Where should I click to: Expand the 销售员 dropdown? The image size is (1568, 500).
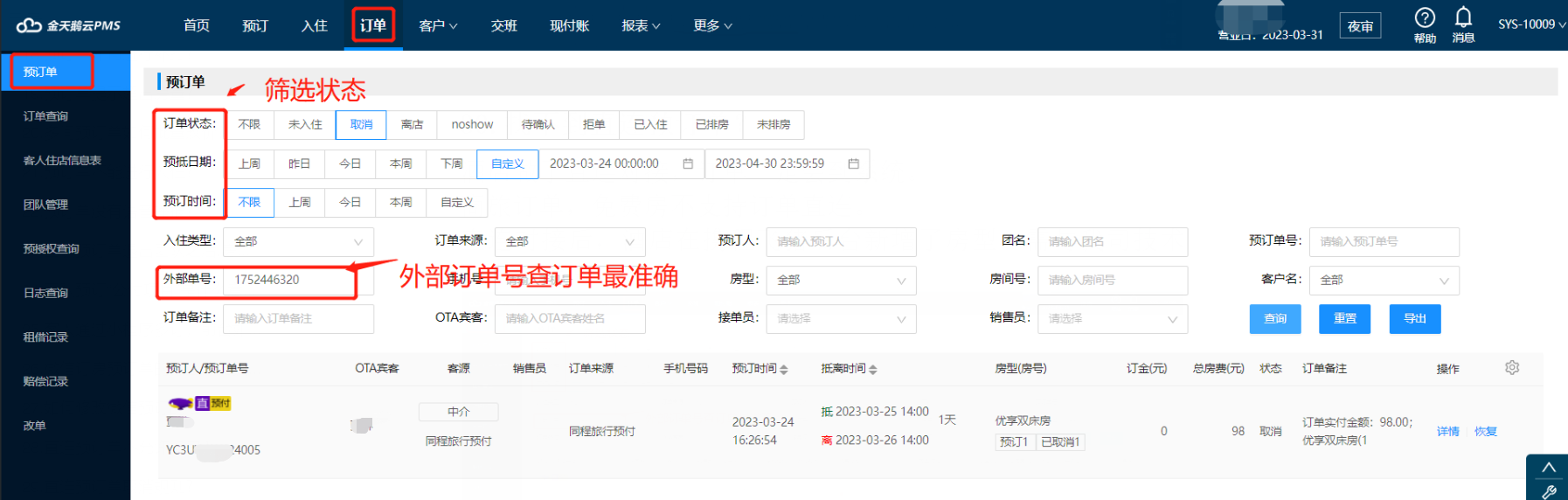tap(1113, 318)
